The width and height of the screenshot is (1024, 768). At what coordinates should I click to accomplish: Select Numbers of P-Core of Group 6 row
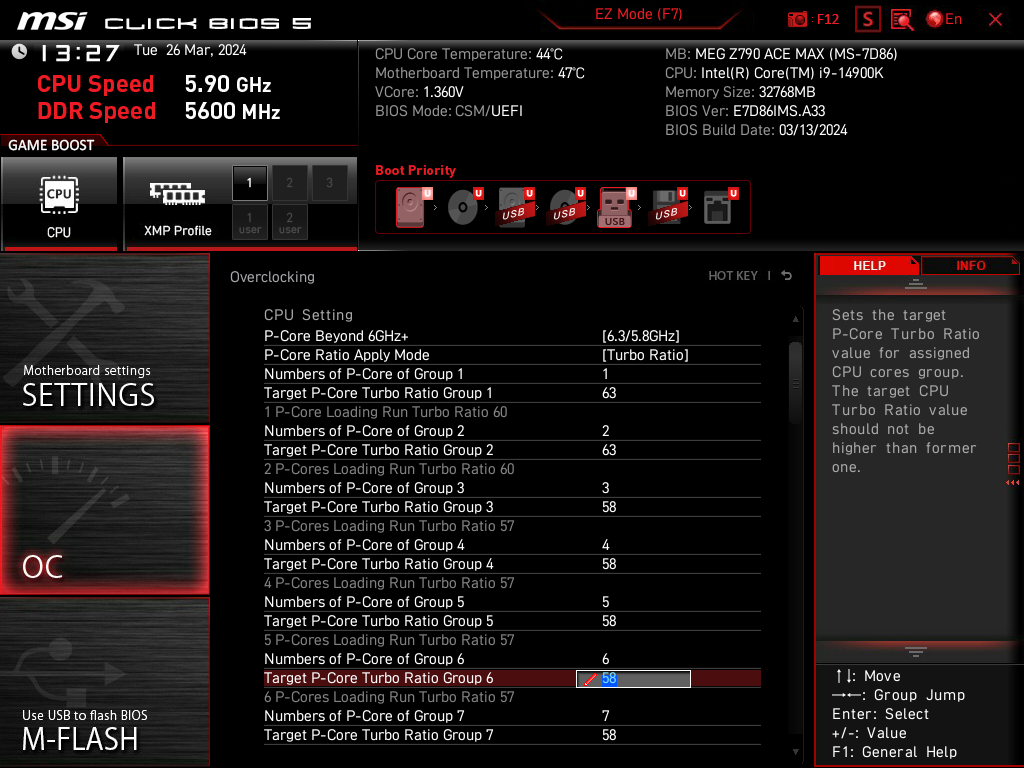[x=512, y=659]
